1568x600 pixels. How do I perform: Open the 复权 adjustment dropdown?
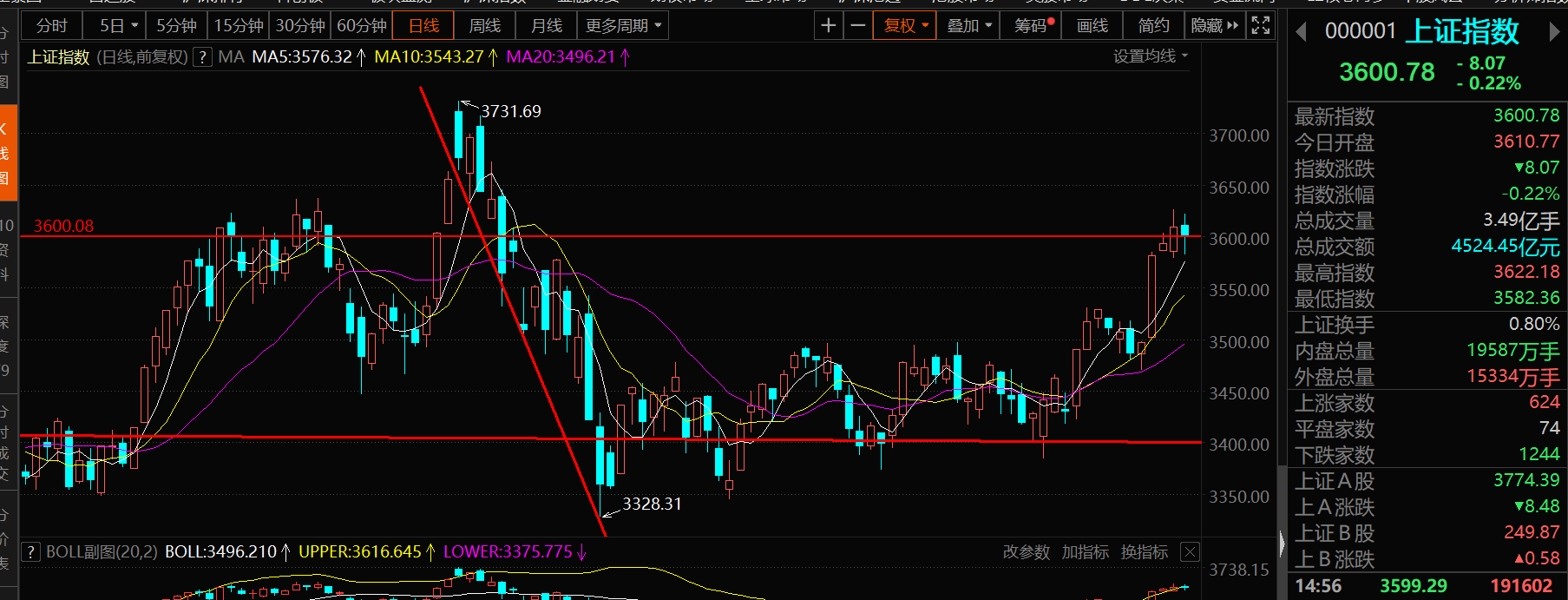coord(906,26)
